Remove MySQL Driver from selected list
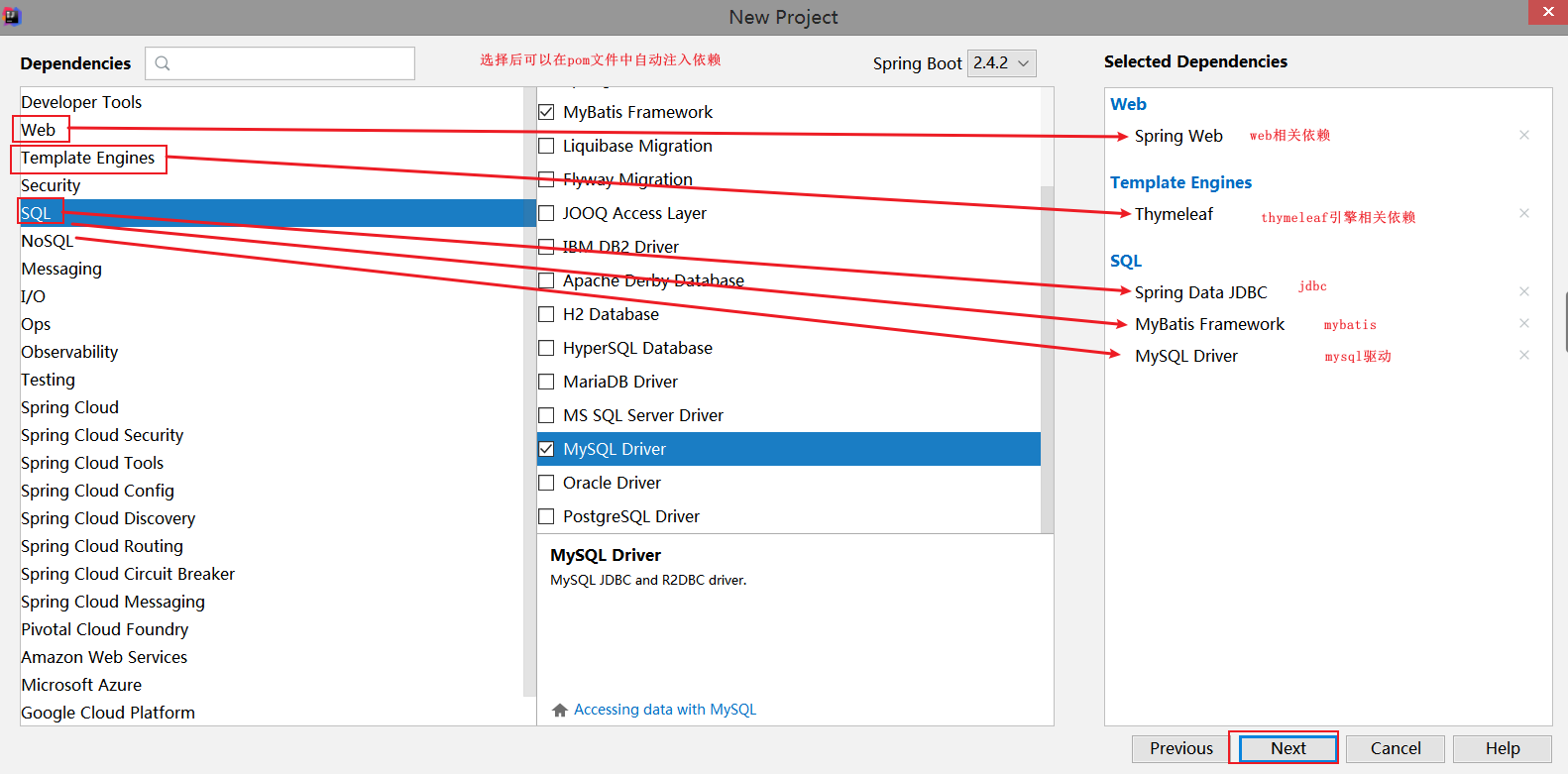Viewport: 1568px width, 774px height. (x=1524, y=355)
